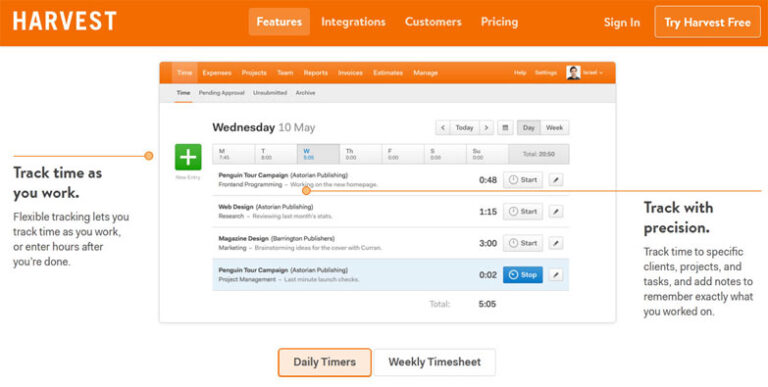Open the Expenses tab
The width and height of the screenshot is (768, 387).
216,73
